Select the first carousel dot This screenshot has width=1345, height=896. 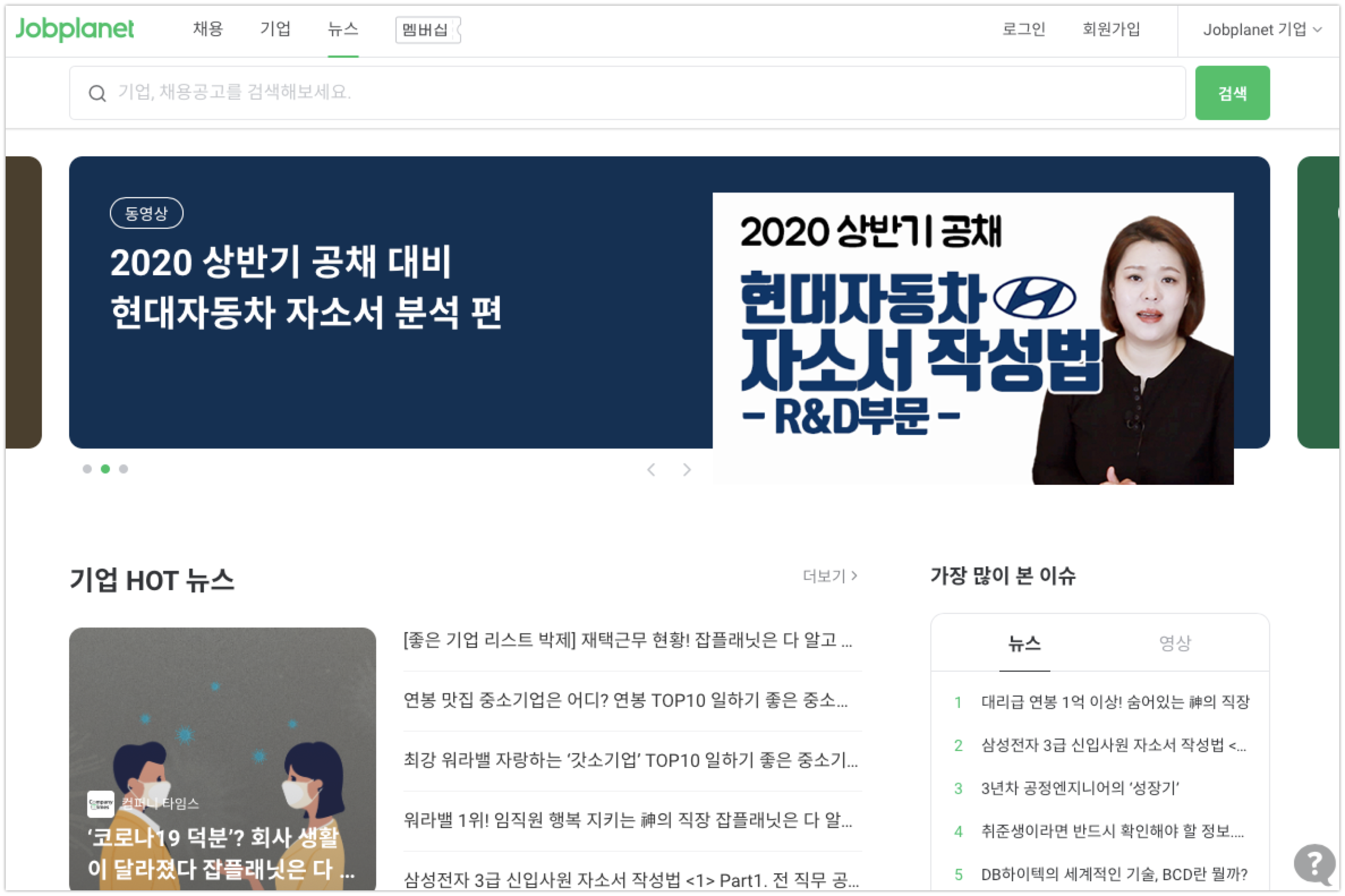click(87, 469)
